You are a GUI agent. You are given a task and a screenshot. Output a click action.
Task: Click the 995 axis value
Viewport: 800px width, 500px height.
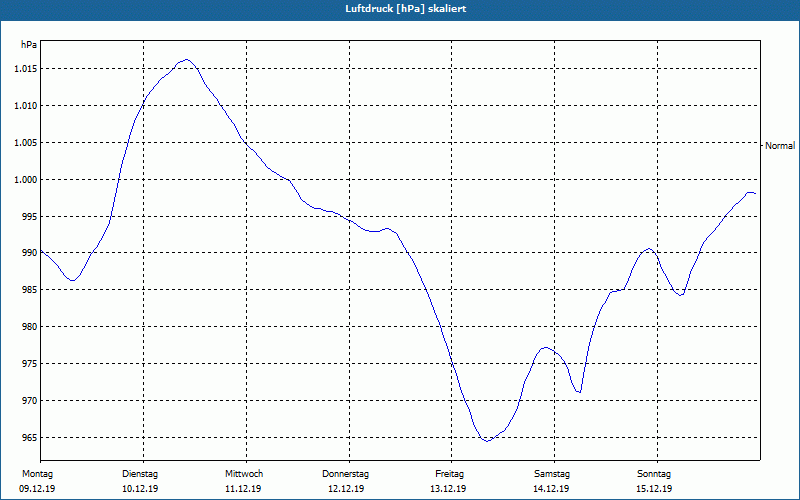(29, 216)
